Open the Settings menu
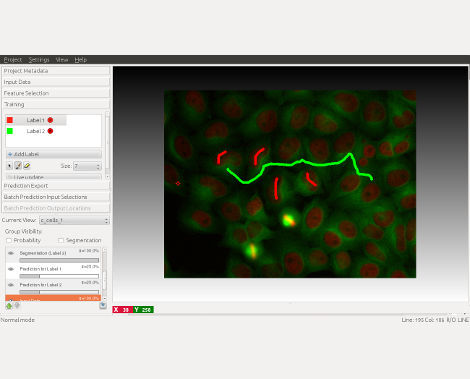470x379 pixels. click(x=39, y=60)
